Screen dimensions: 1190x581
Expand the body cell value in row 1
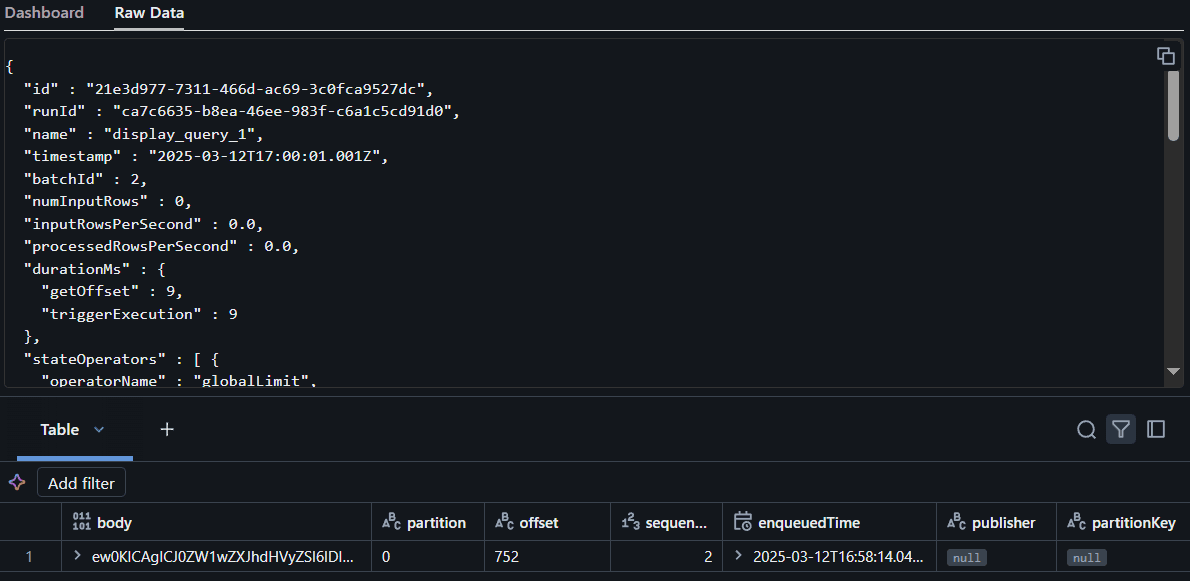(x=77, y=556)
